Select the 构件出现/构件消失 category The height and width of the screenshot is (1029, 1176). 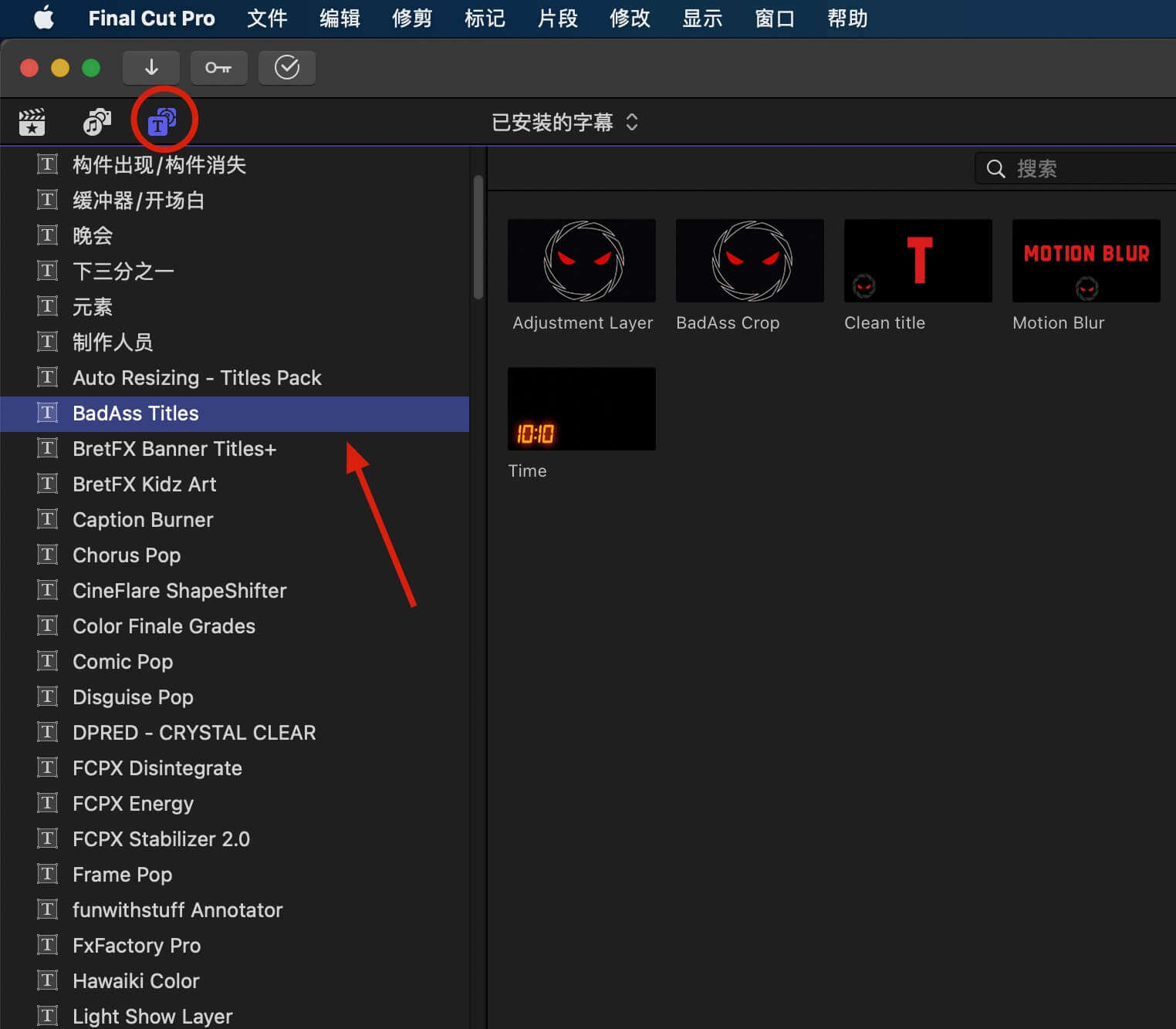235,164
